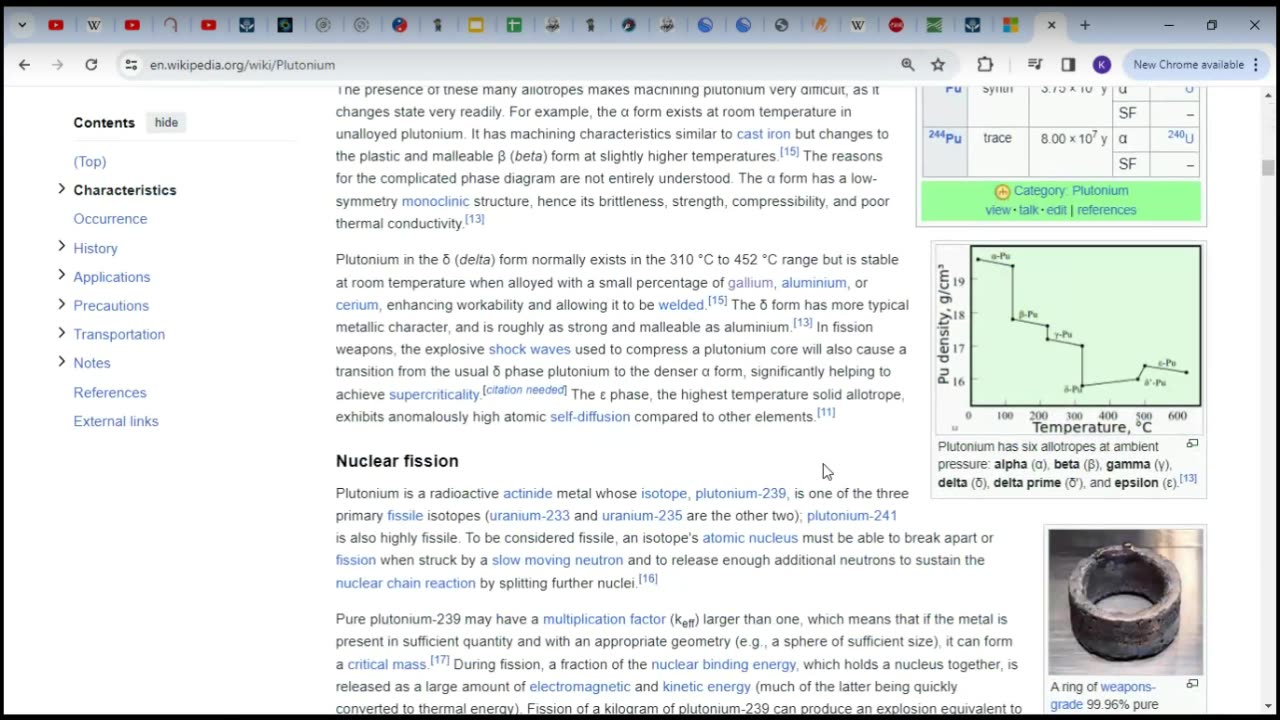
Task: Switch to the blue and red circle tab
Action: click(x=399, y=25)
